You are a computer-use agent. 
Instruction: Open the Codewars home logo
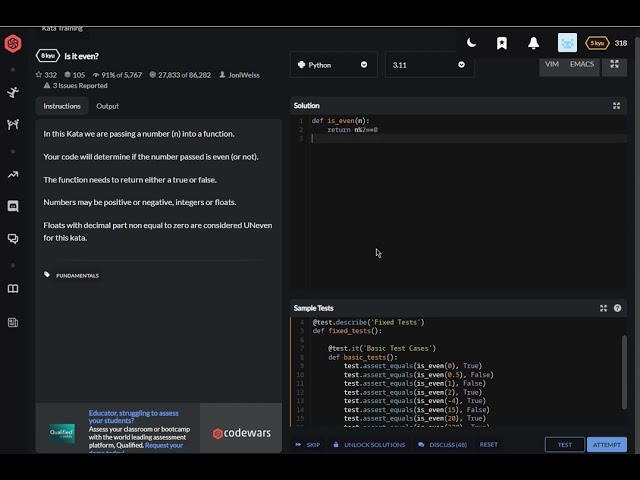pos(13,43)
